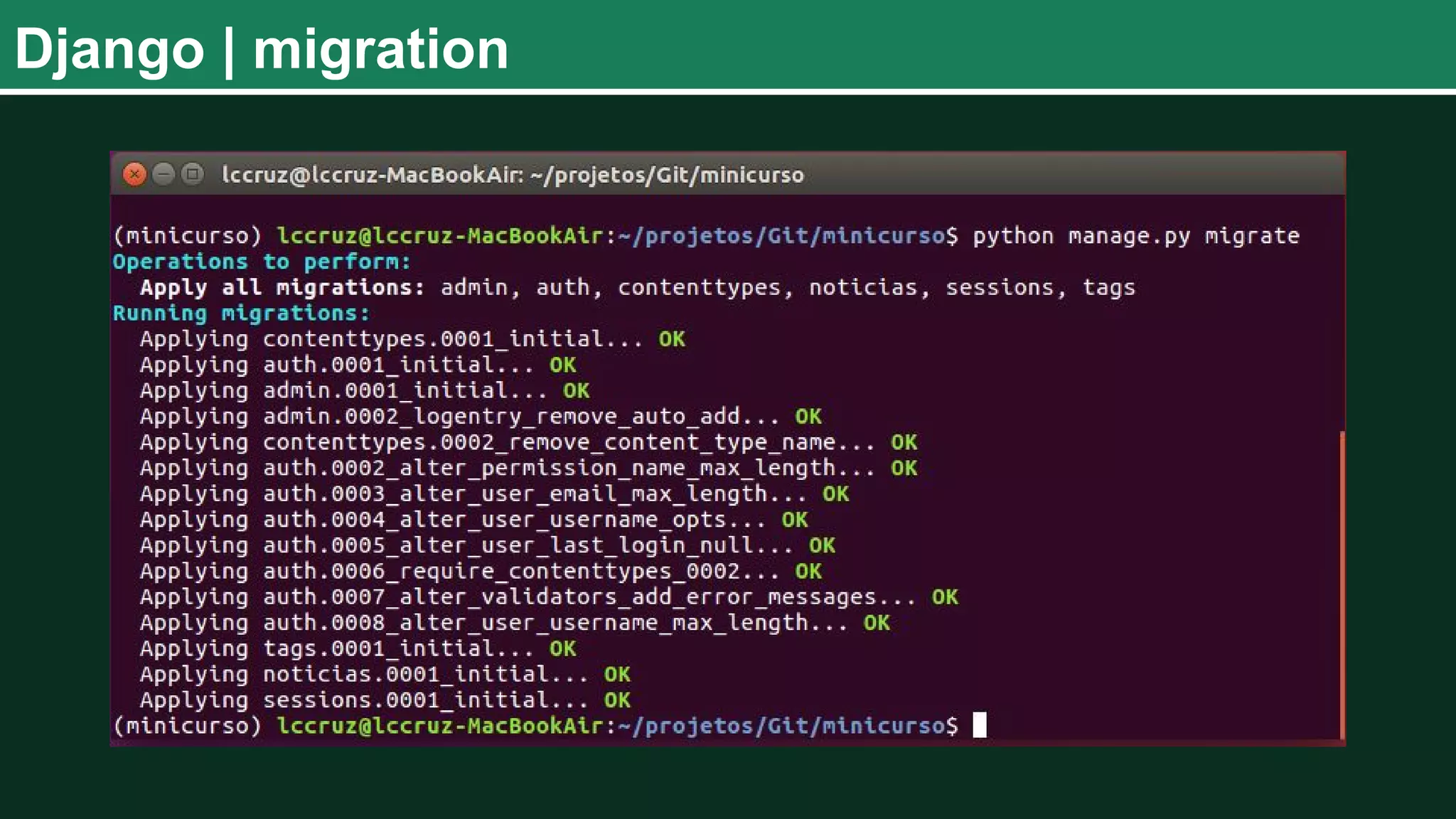Select 'Applying auth.0001_initial' line
The image size is (1456, 819).
tap(358, 365)
